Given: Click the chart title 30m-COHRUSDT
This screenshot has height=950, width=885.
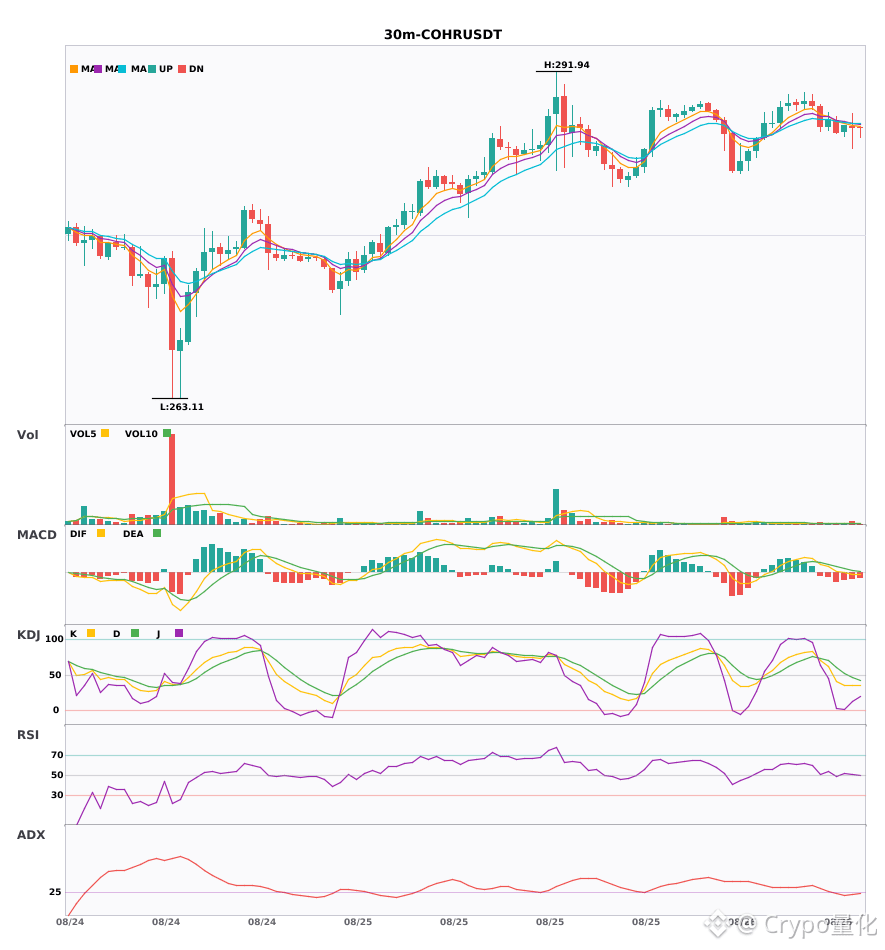Looking at the screenshot, I should (x=443, y=35).
